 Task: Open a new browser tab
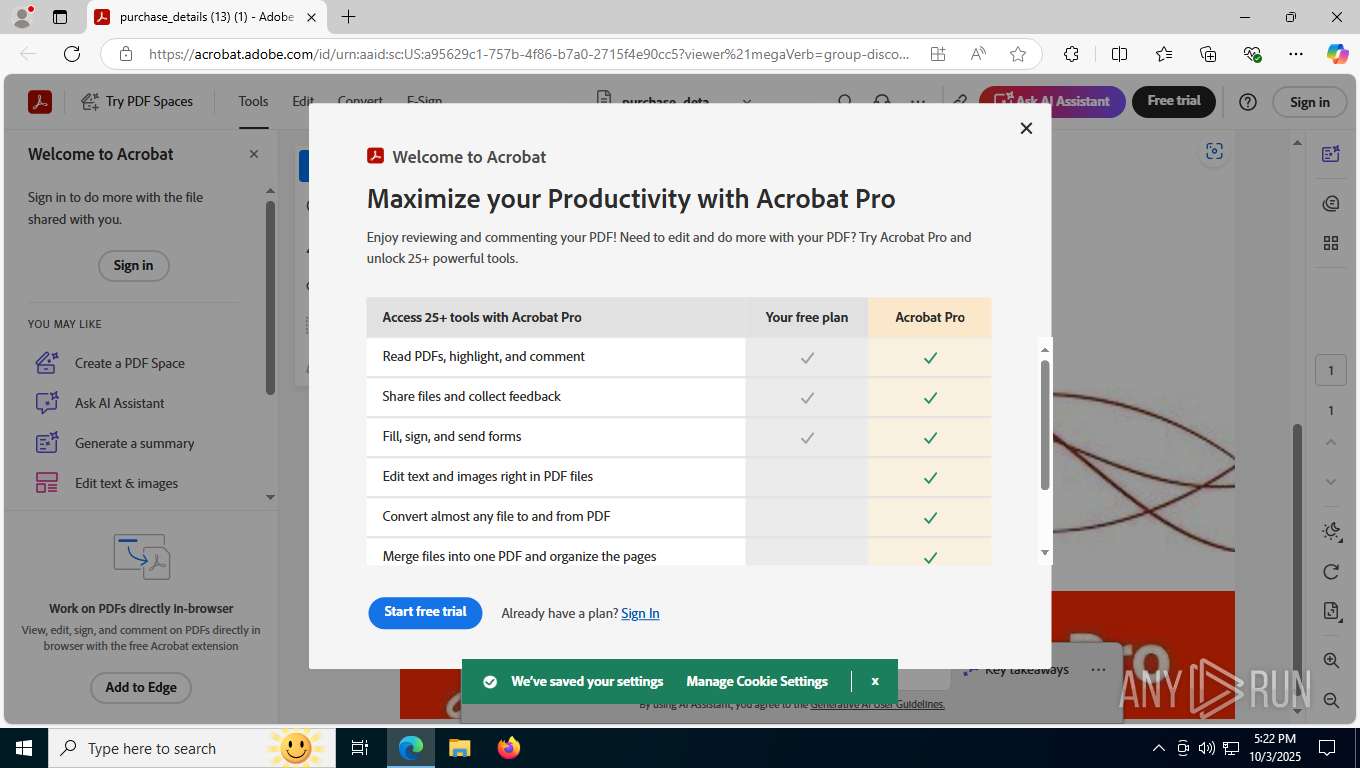coord(348,17)
